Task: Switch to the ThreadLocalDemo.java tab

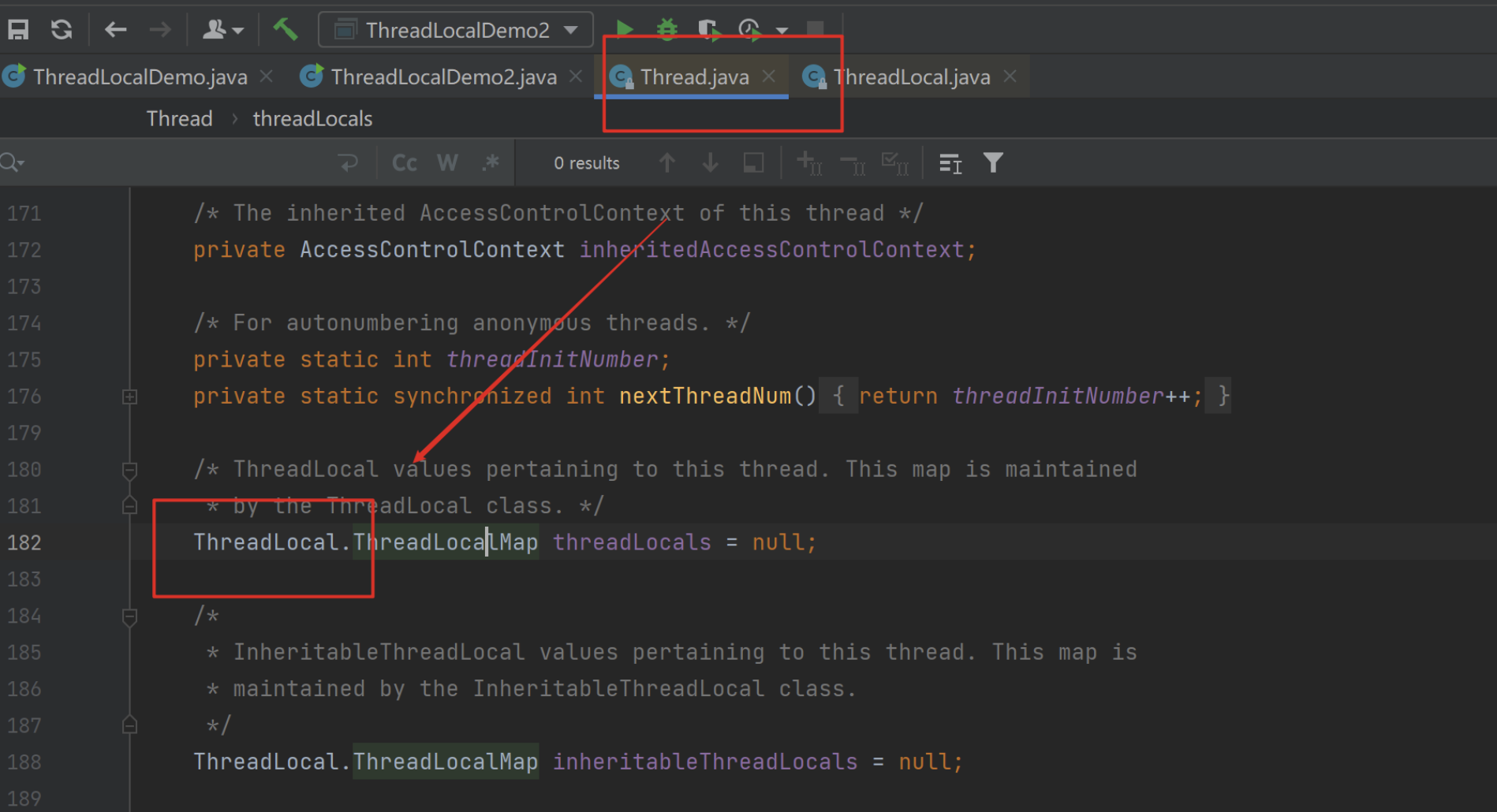Action: (140, 77)
